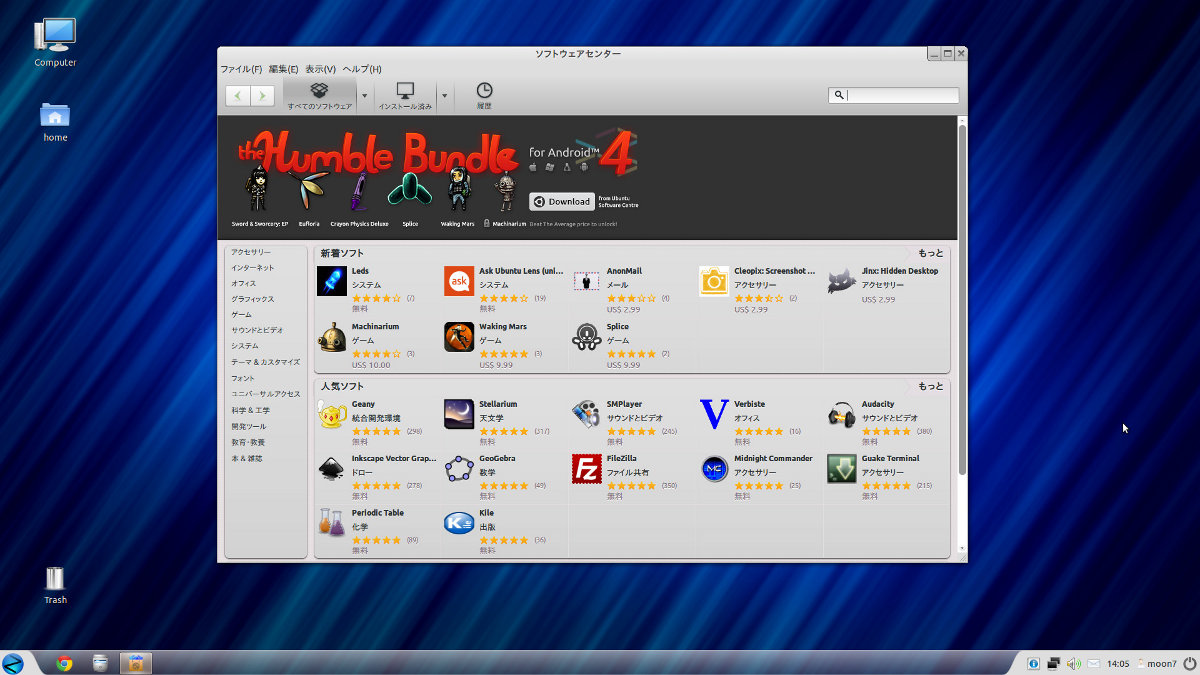The image size is (1200, 675).
Task: Select the ユニバーサルアクセス category
Action: pos(265,394)
